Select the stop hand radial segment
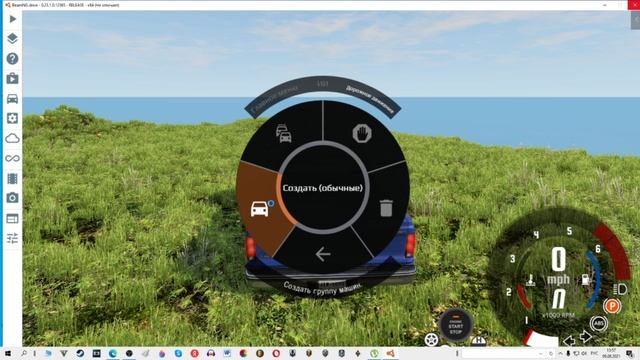640x360 pixels. [362, 133]
